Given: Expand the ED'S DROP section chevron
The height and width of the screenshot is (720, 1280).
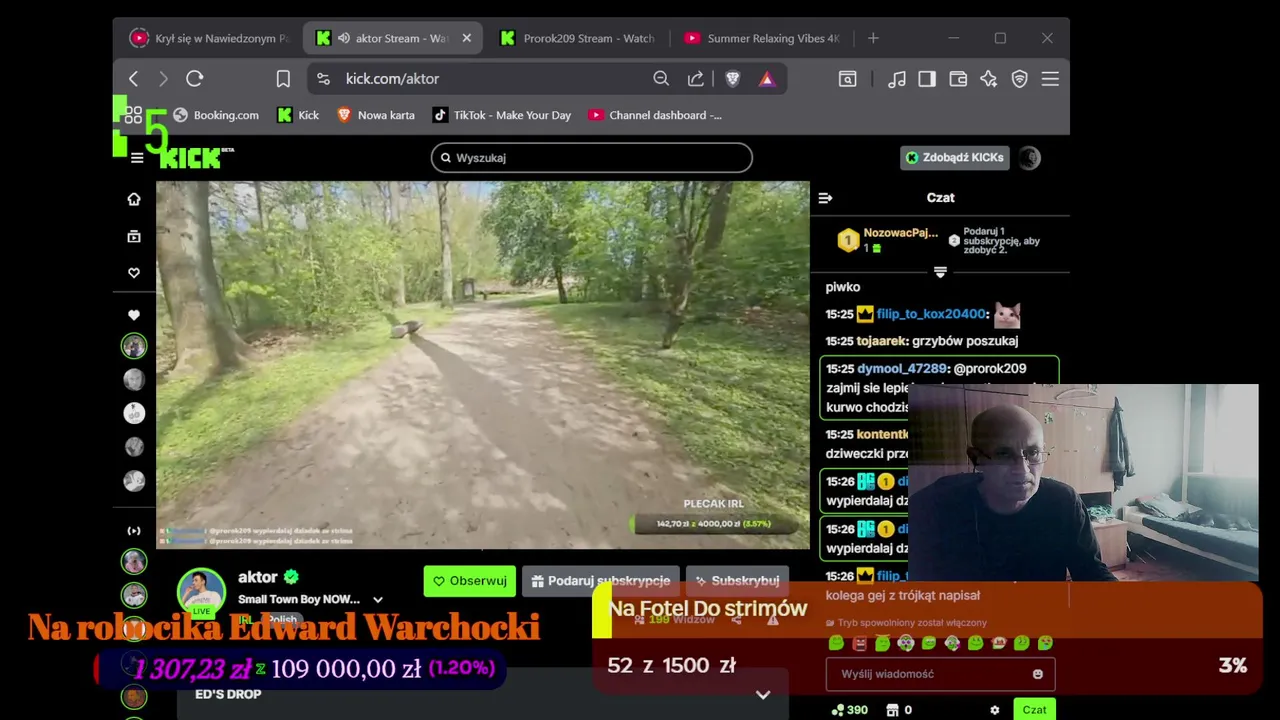Looking at the screenshot, I should (x=763, y=694).
